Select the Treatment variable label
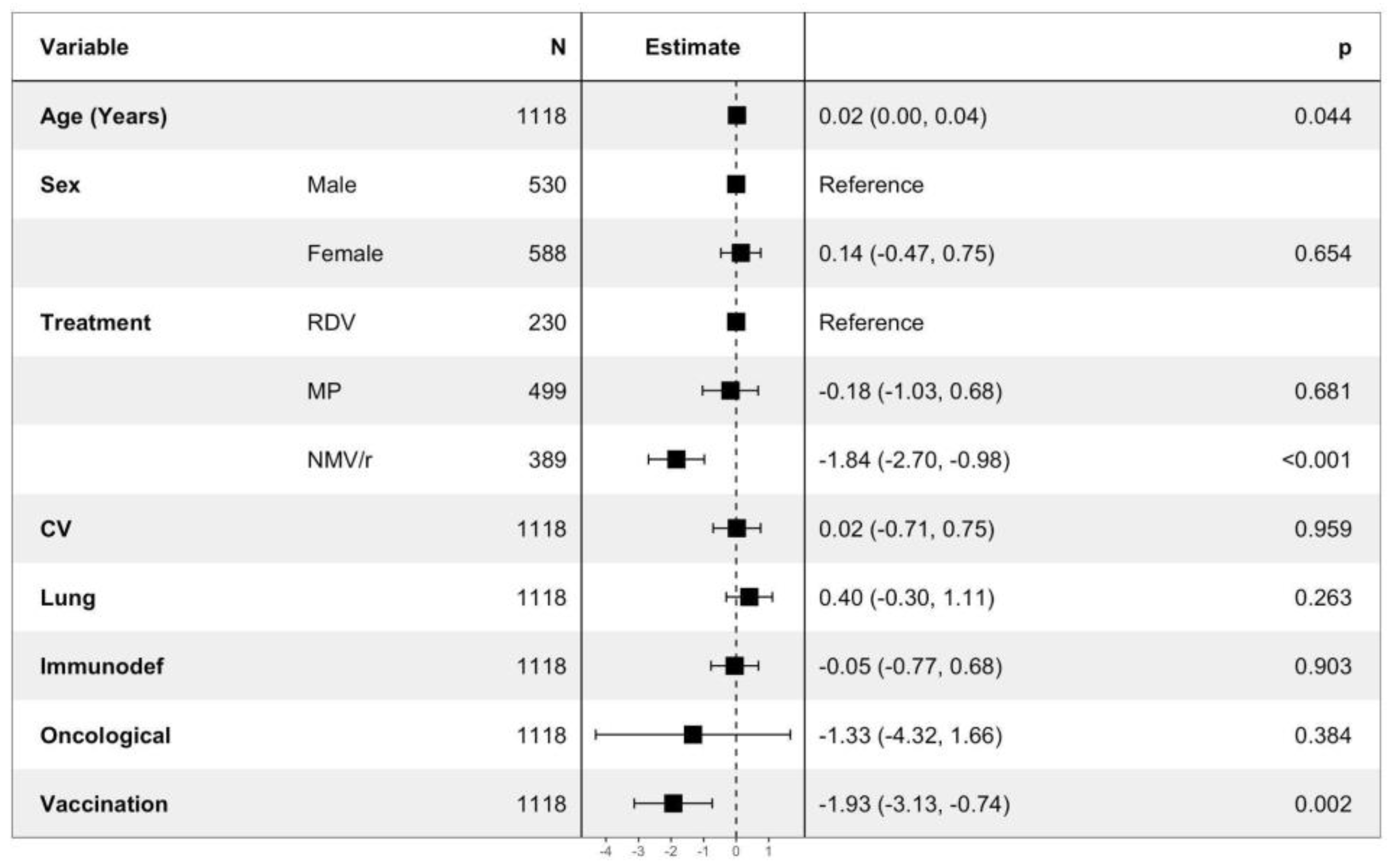 (95, 323)
